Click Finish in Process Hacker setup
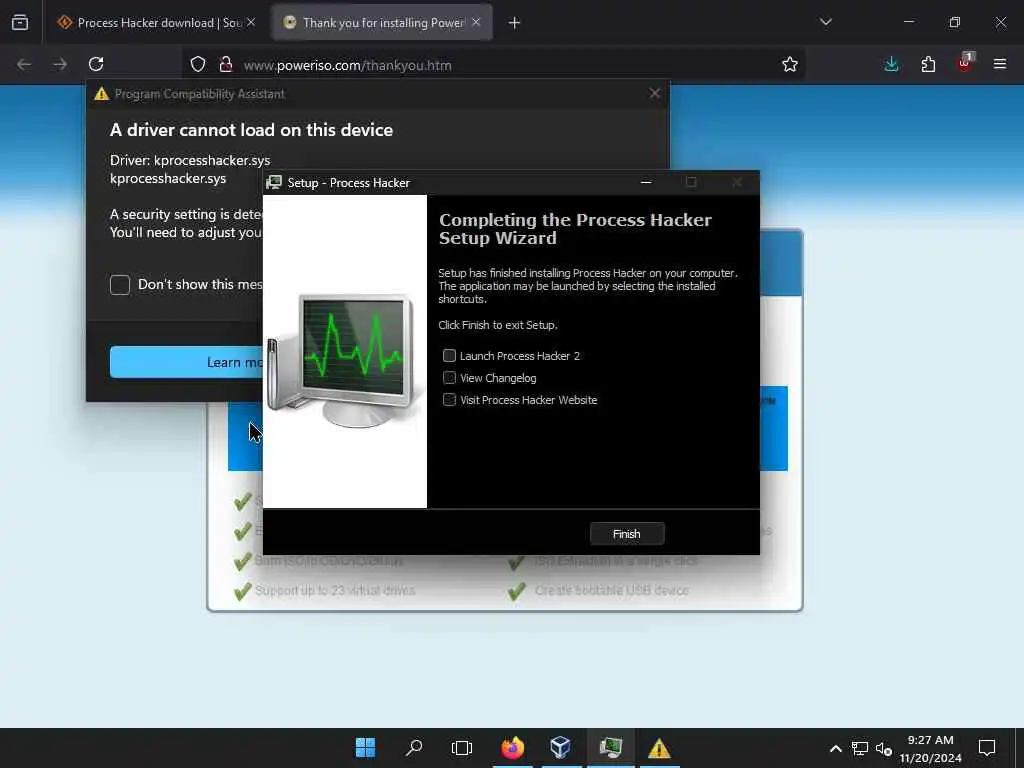The width and height of the screenshot is (1024, 768). [626, 534]
